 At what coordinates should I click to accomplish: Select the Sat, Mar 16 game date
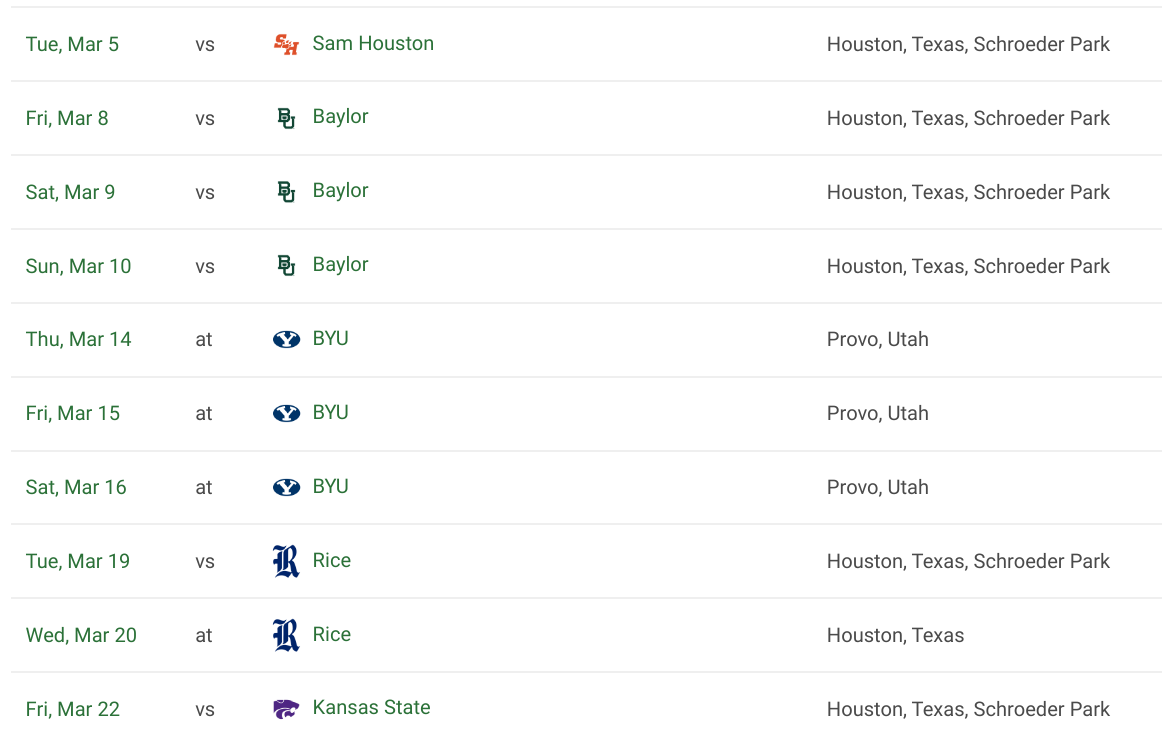click(x=76, y=488)
